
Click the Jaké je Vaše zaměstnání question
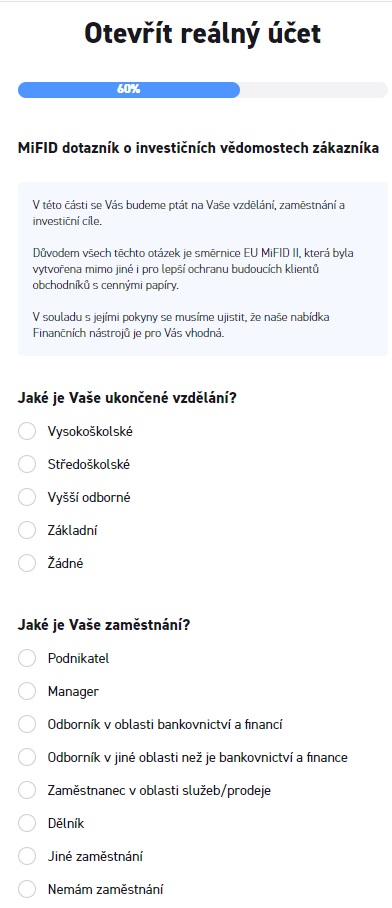tap(104, 625)
